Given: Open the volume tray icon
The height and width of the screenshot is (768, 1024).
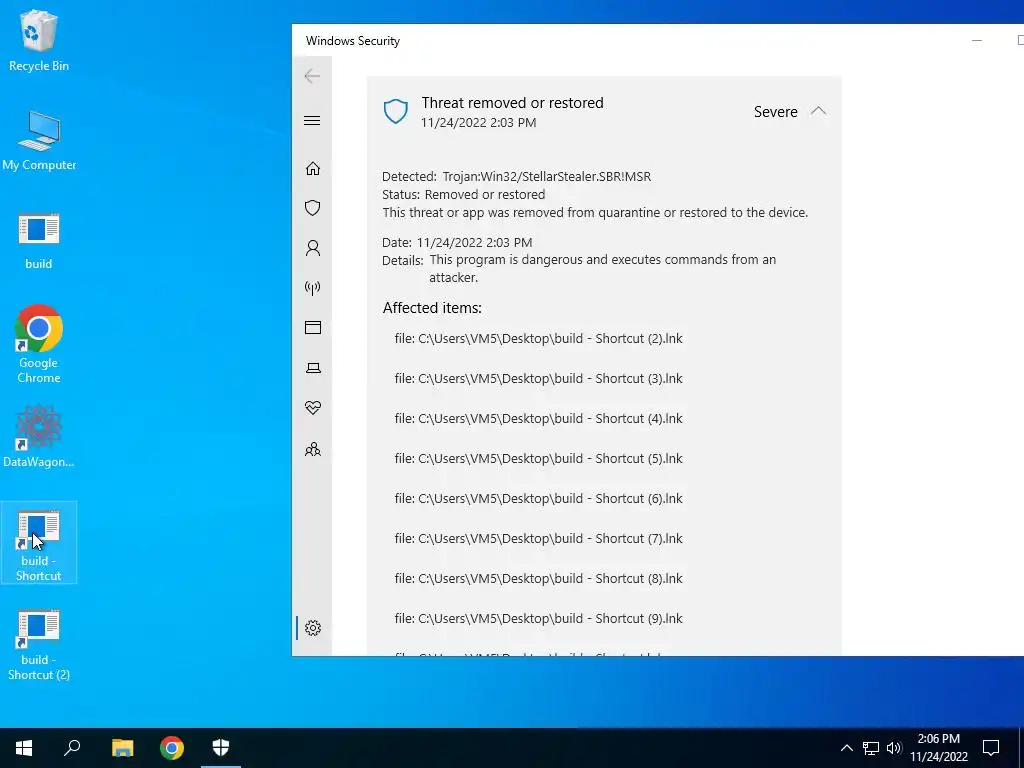Looking at the screenshot, I should 894,748.
